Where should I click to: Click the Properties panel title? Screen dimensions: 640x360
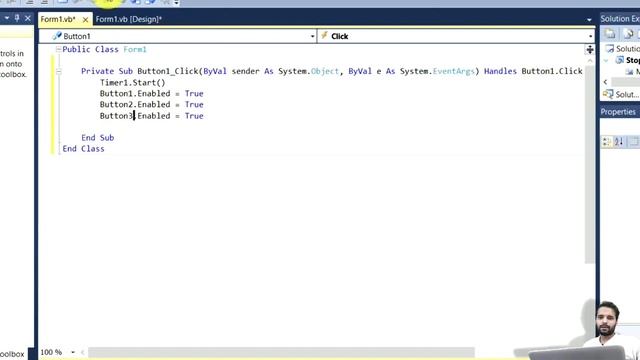click(x=618, y=112)
